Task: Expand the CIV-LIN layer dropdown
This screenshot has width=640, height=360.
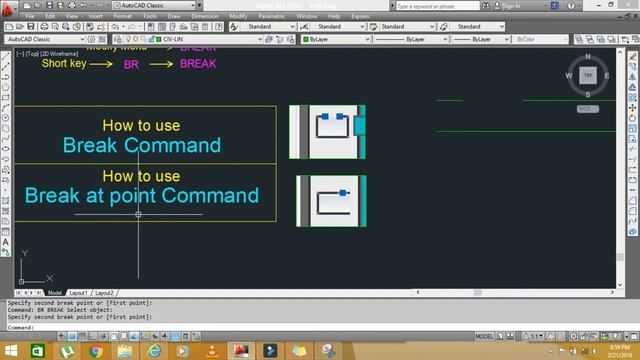Action: (x=260, y=39)
